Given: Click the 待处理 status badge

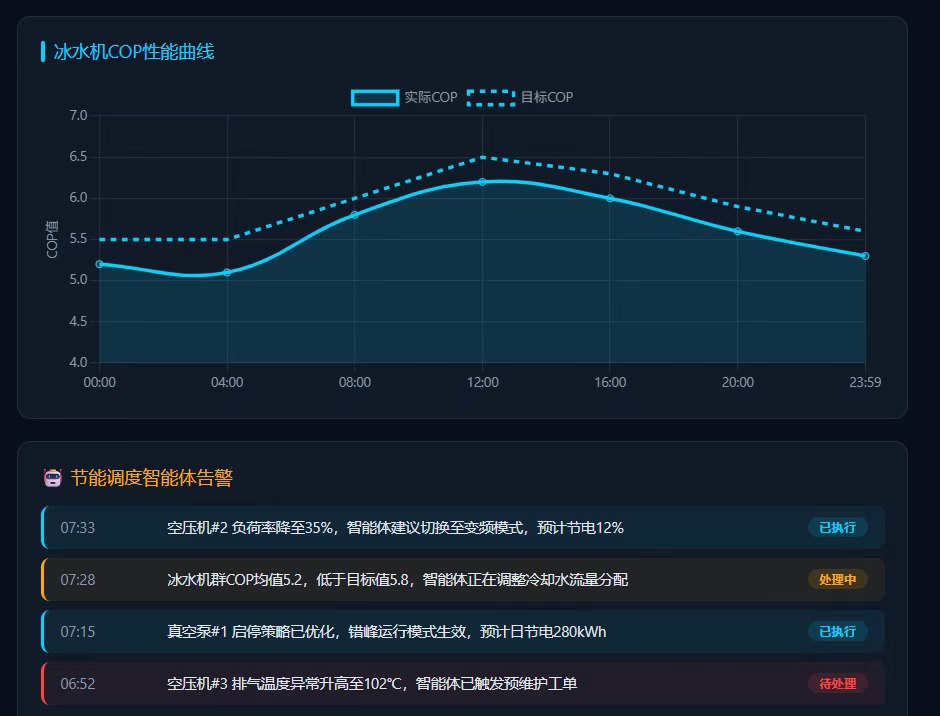Looking at the screenshot, I should (x=837, y=684).
